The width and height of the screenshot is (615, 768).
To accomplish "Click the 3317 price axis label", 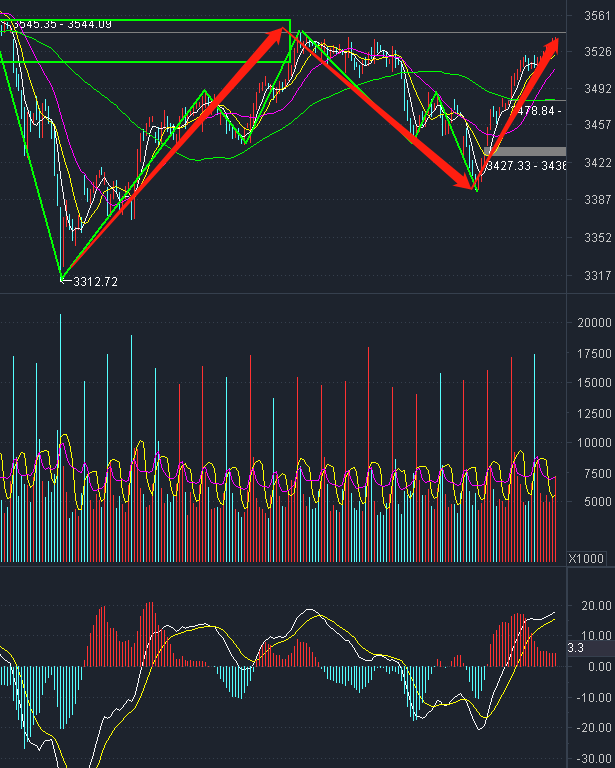I will [597, 275].
